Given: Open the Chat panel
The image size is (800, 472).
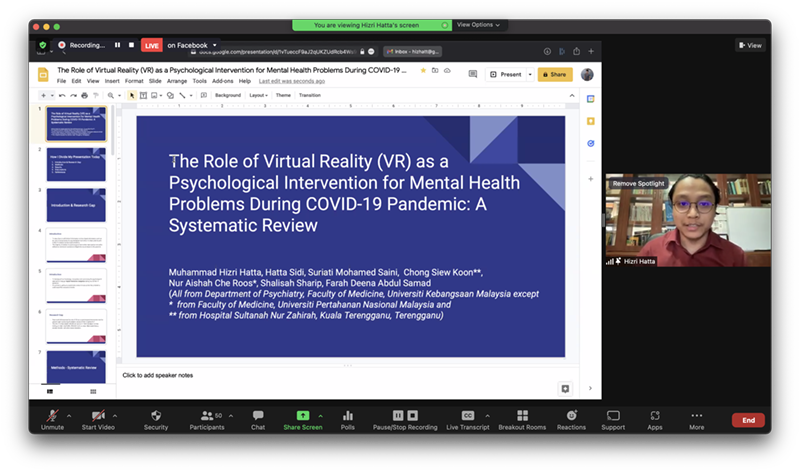Looking at the screenshot, I should [x=258, y=415].
